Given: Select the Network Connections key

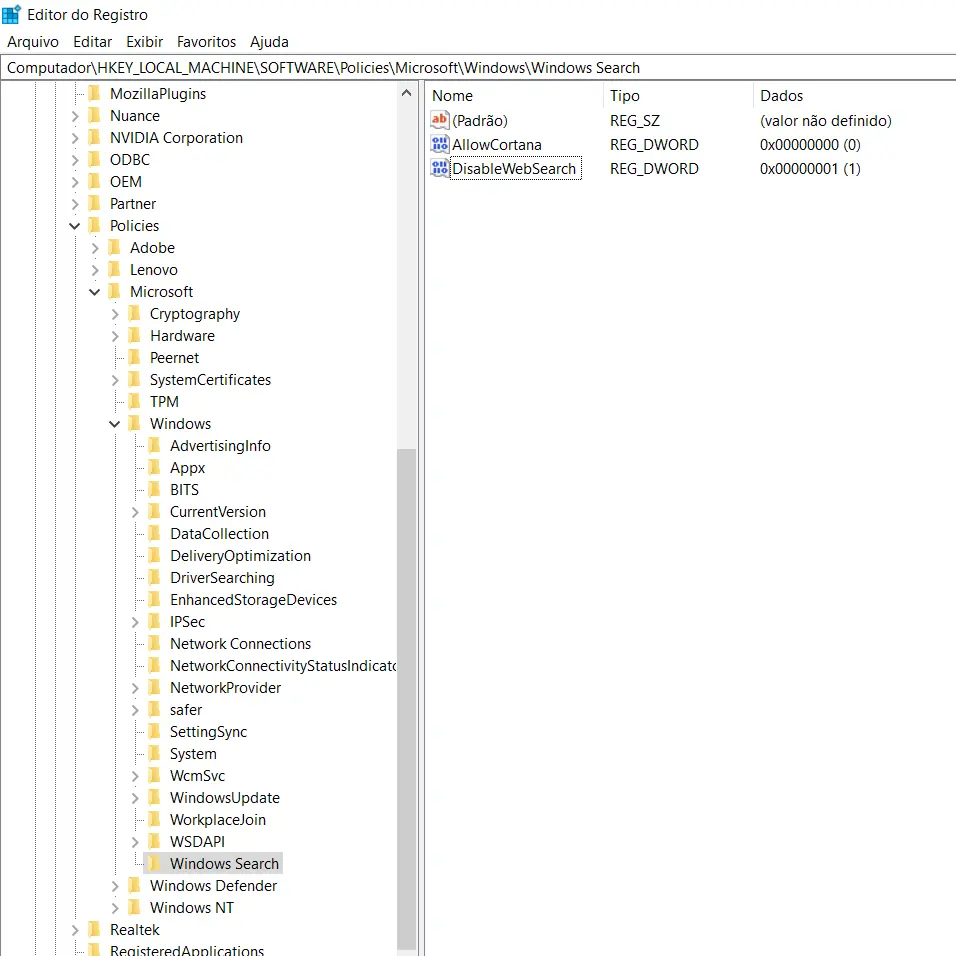Looking at the screenshot, I should (240, 643).
